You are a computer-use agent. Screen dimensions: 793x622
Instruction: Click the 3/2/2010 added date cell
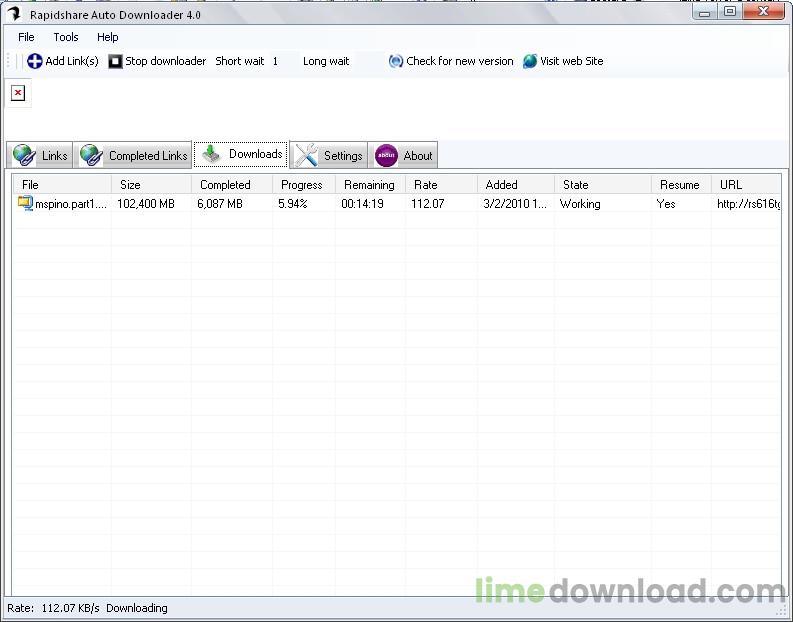pos(515,204)
